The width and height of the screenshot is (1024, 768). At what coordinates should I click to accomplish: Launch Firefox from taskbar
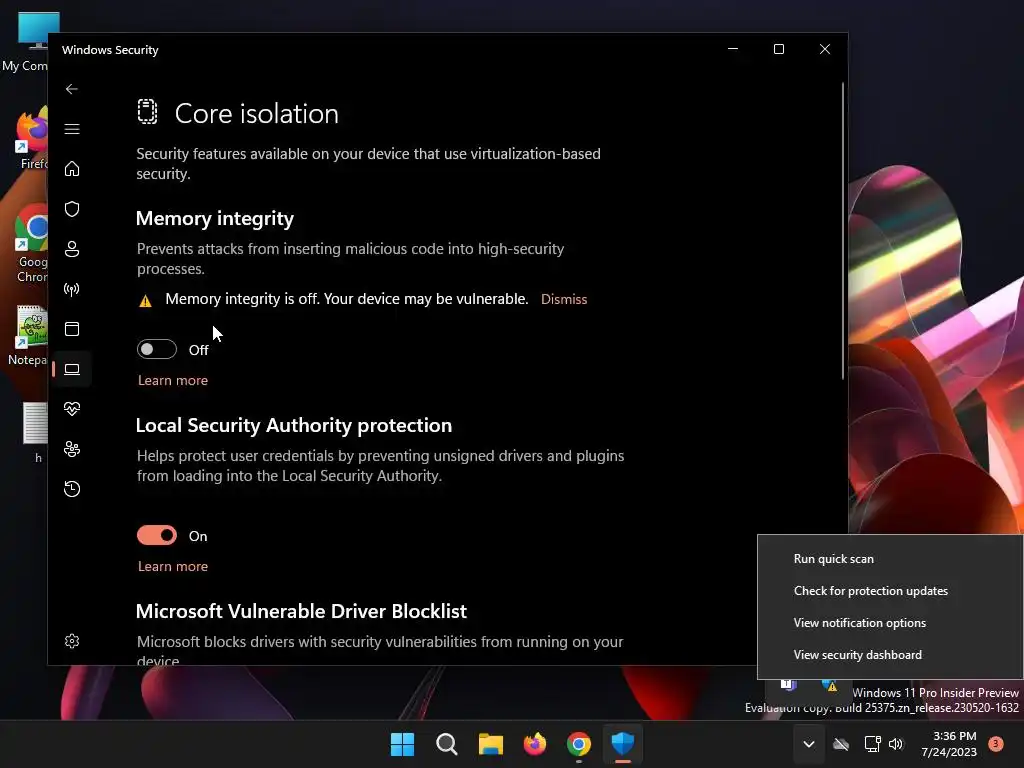535,744
